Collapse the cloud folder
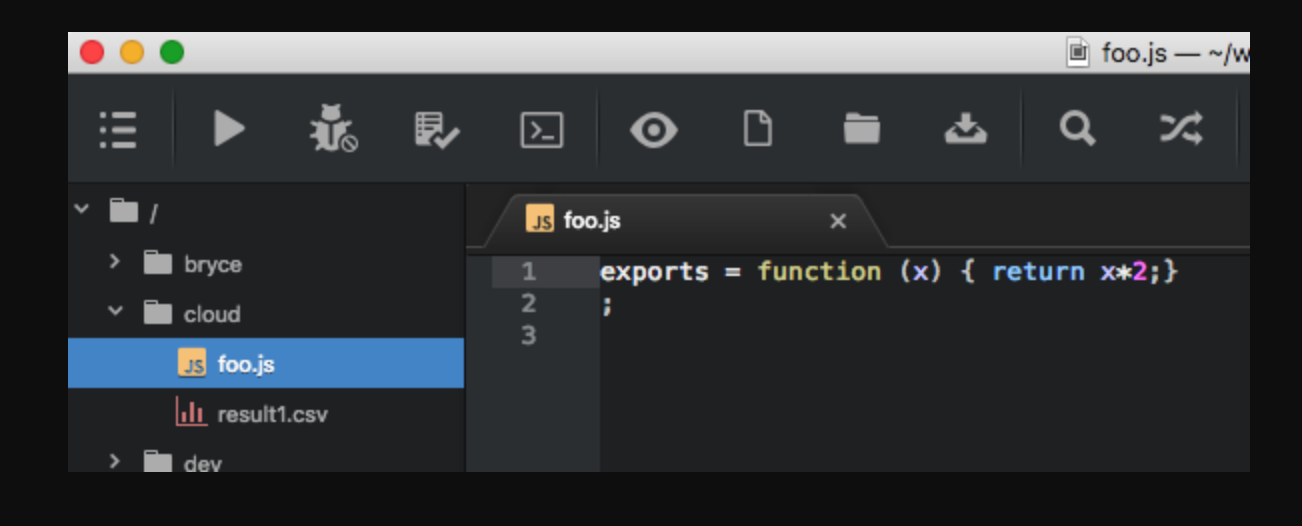Image resolution: width=1302 pixels, height=526 pixels. point(114,312)
